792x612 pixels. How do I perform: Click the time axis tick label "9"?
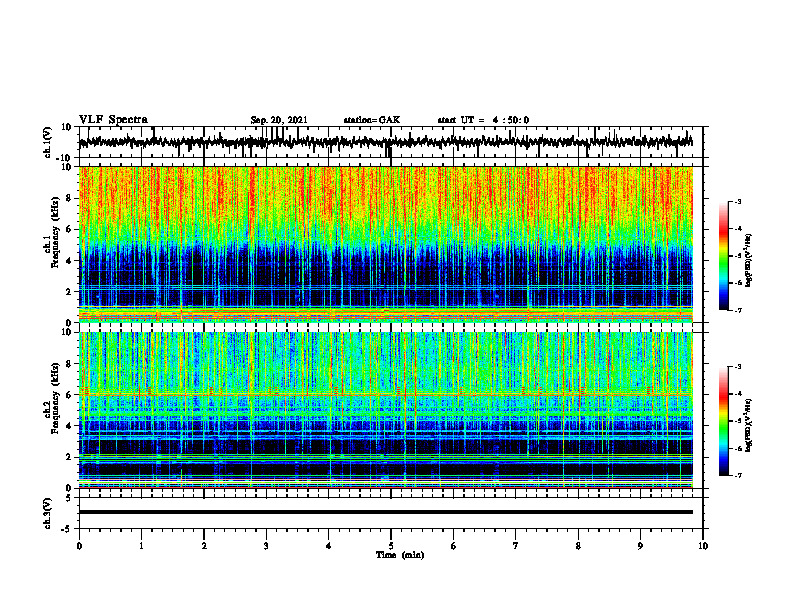[640, 546]
